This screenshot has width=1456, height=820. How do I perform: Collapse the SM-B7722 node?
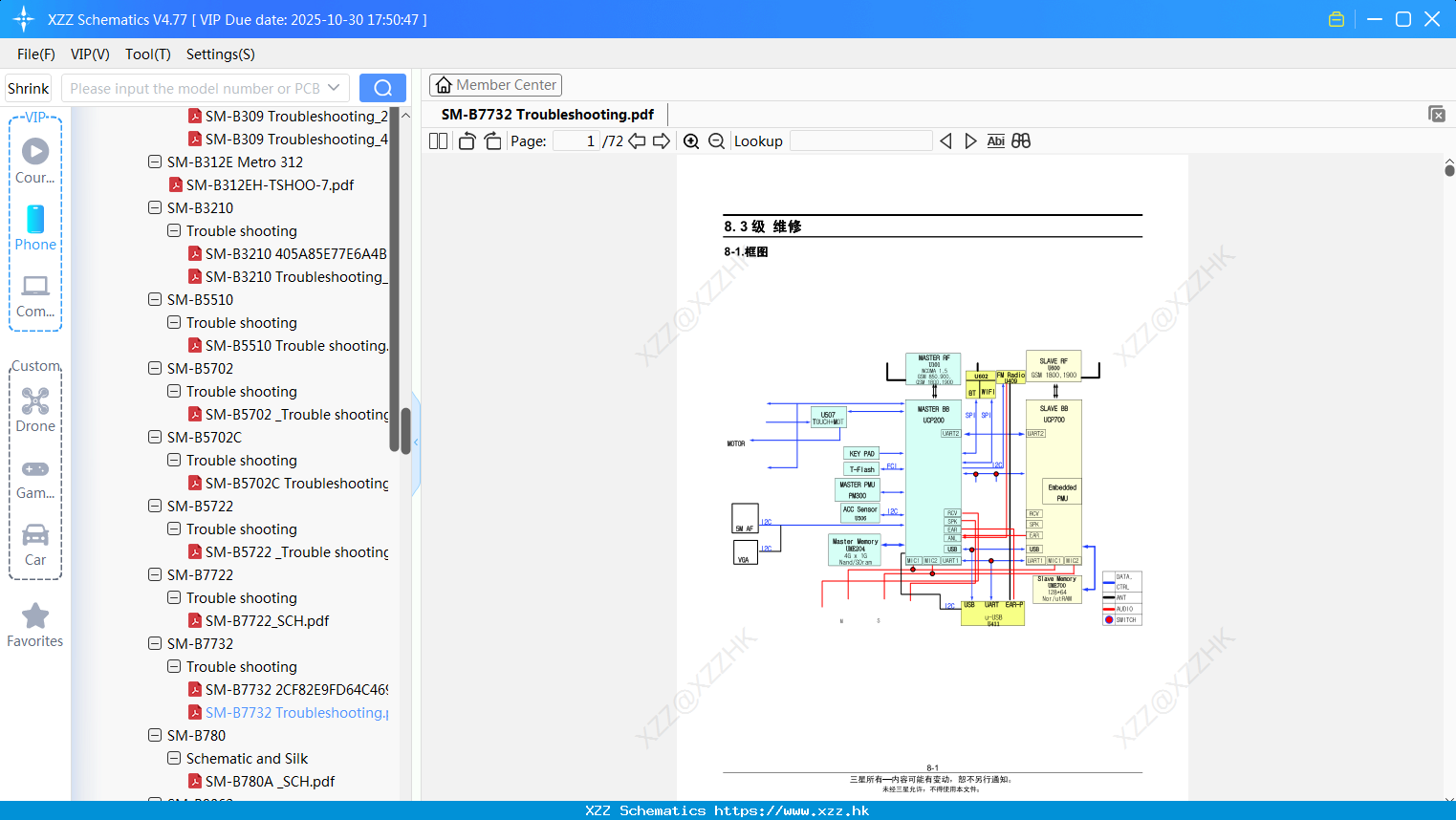coord(155,574)
